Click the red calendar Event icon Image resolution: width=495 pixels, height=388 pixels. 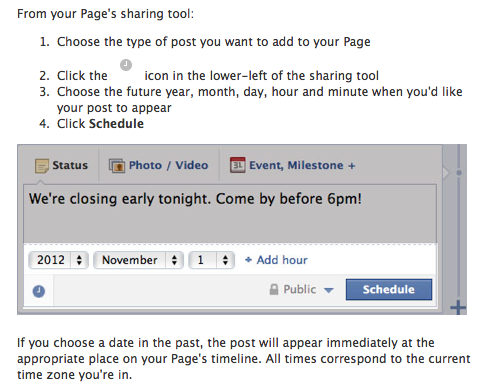pos(237,165)
